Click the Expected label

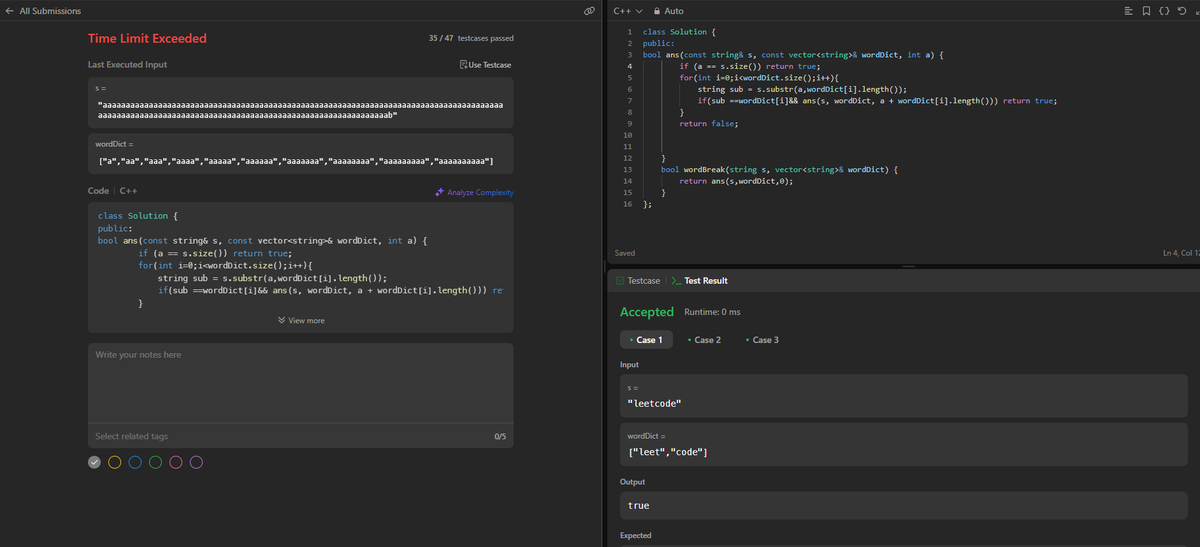click(x=636, y=536)
